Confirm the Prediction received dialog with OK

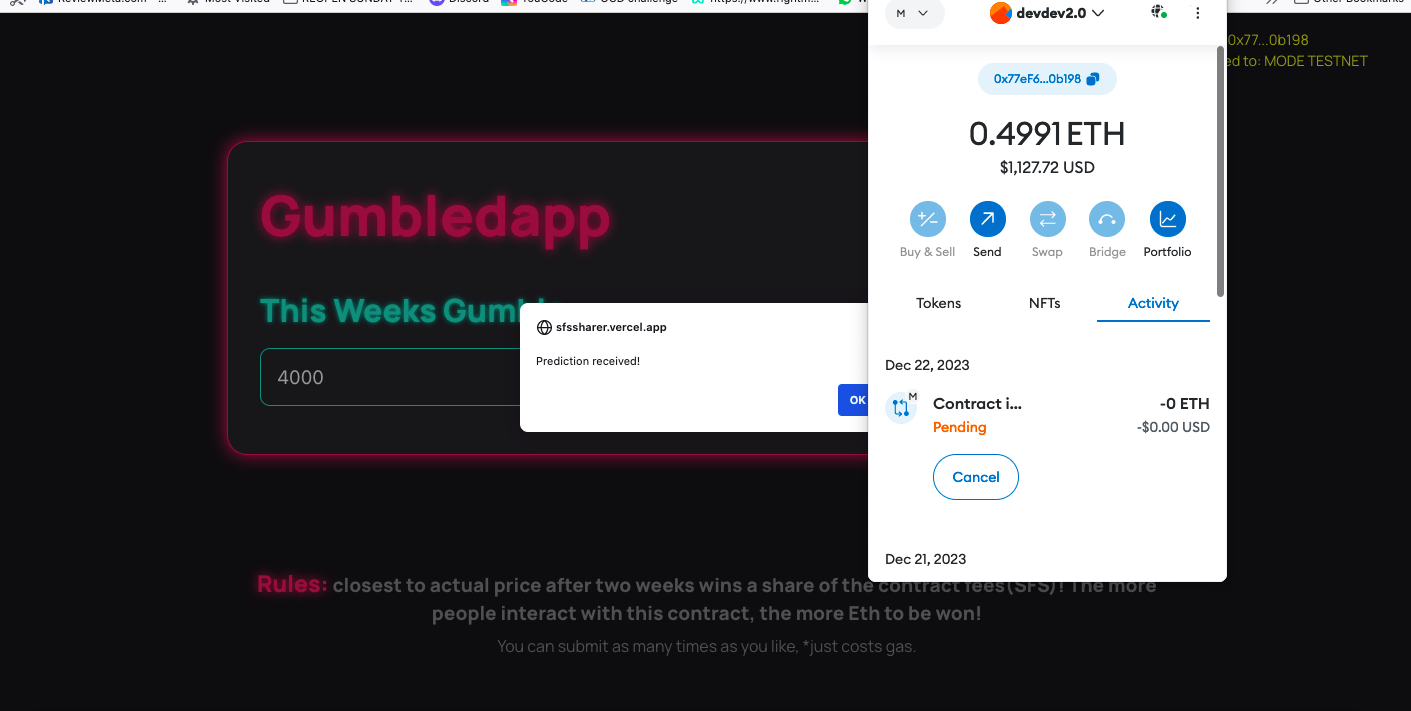click(x=853, y=400)
